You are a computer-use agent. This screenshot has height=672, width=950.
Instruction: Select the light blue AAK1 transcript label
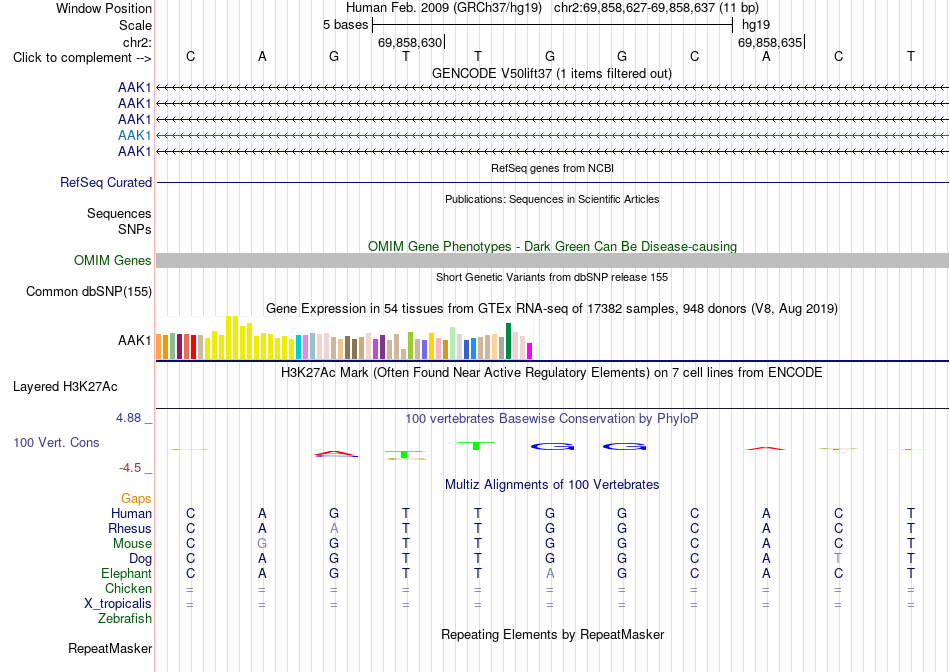point(135,135)
